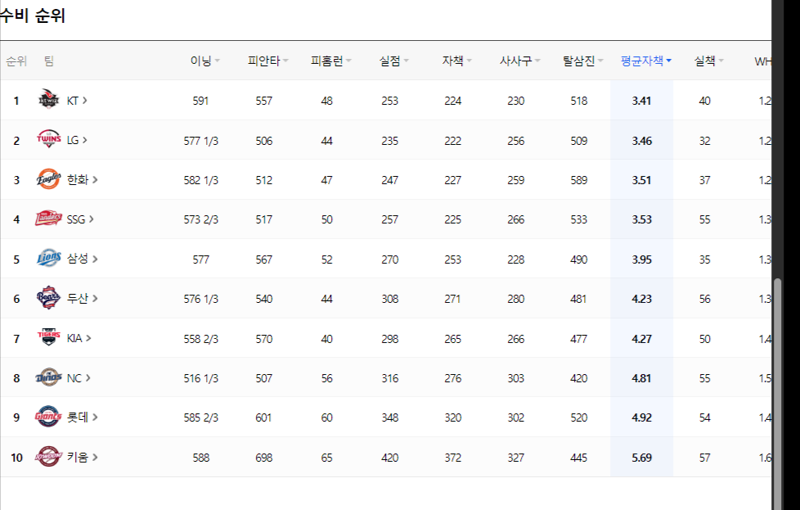Click 한화's 평균자책 value 3.51
The image size is (800, 510).
coord(641,180)
